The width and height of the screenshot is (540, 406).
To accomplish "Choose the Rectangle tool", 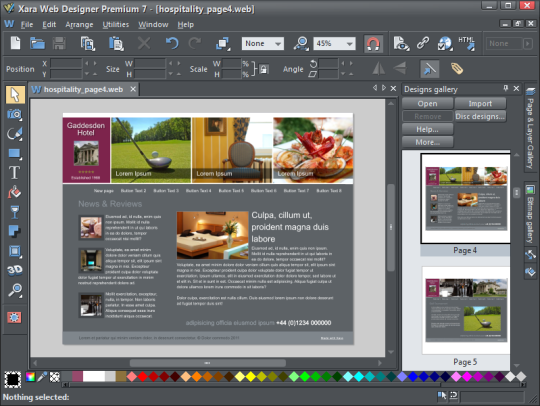I will coord(14,153).
